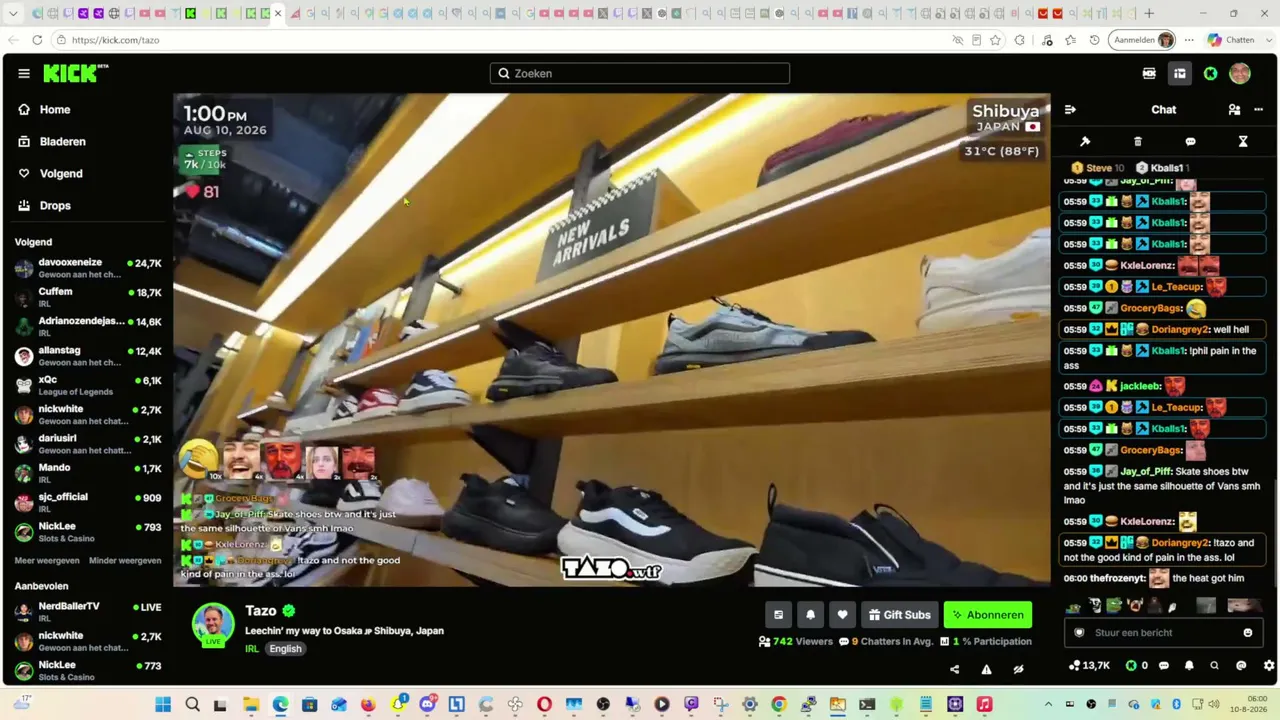Toggle the follow heart button for Tazo
1280x720 pixels.
(842, 615)
